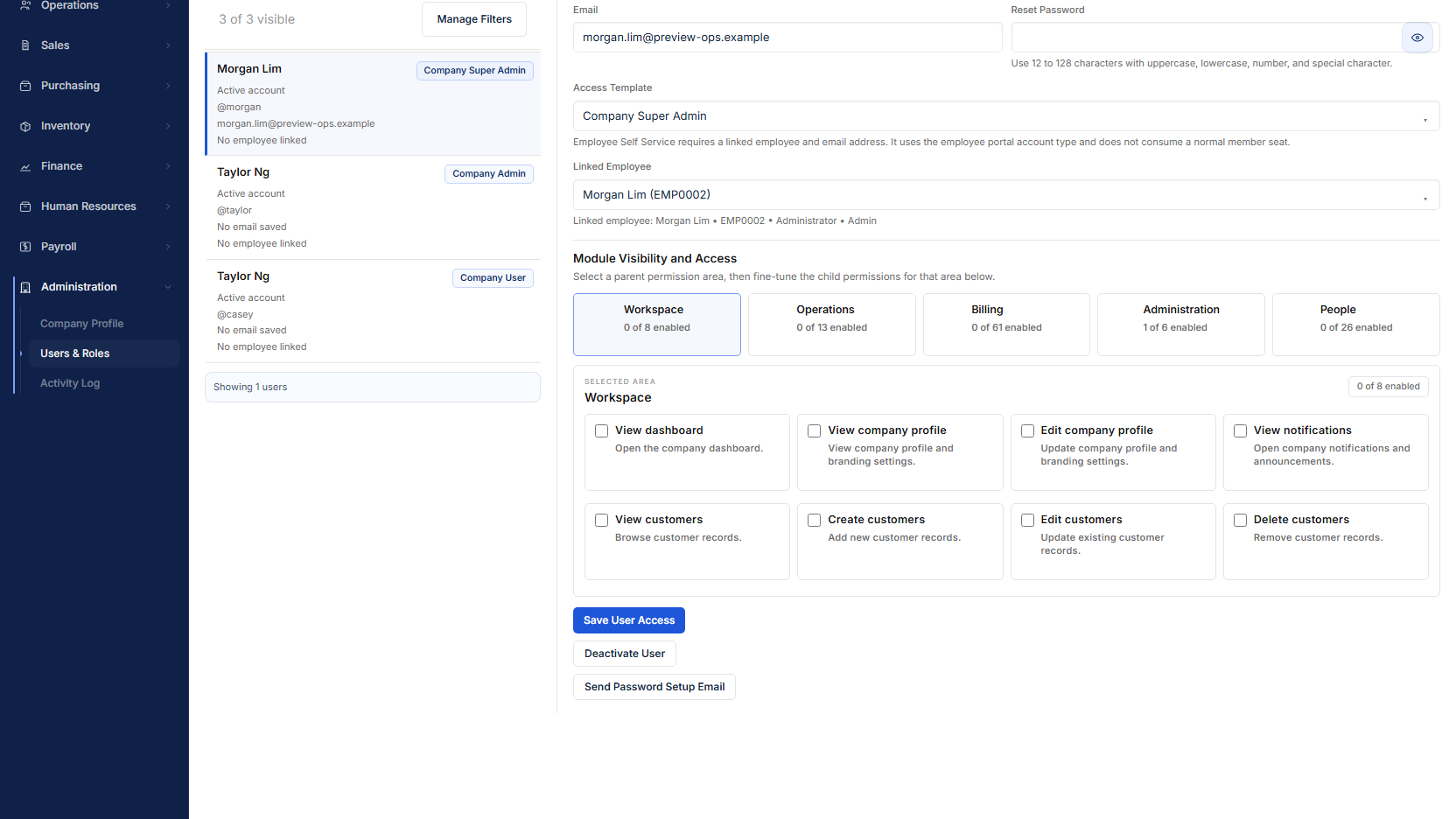Click the Company Admin badge
The width and height of the screenshot is (1456, 819).
pyautogui.click(x=489, y=174)
